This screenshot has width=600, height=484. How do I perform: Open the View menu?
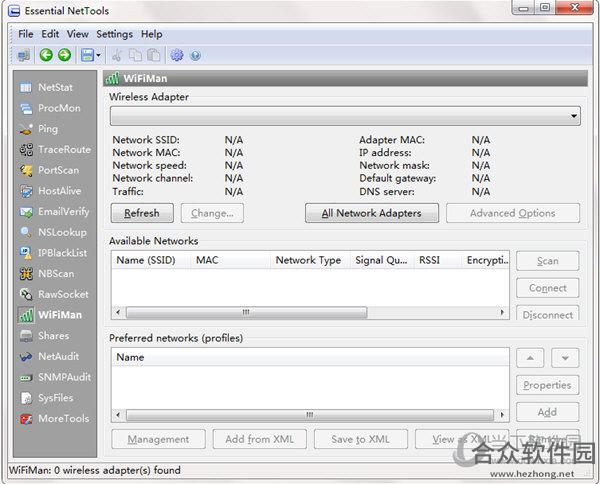78,34
